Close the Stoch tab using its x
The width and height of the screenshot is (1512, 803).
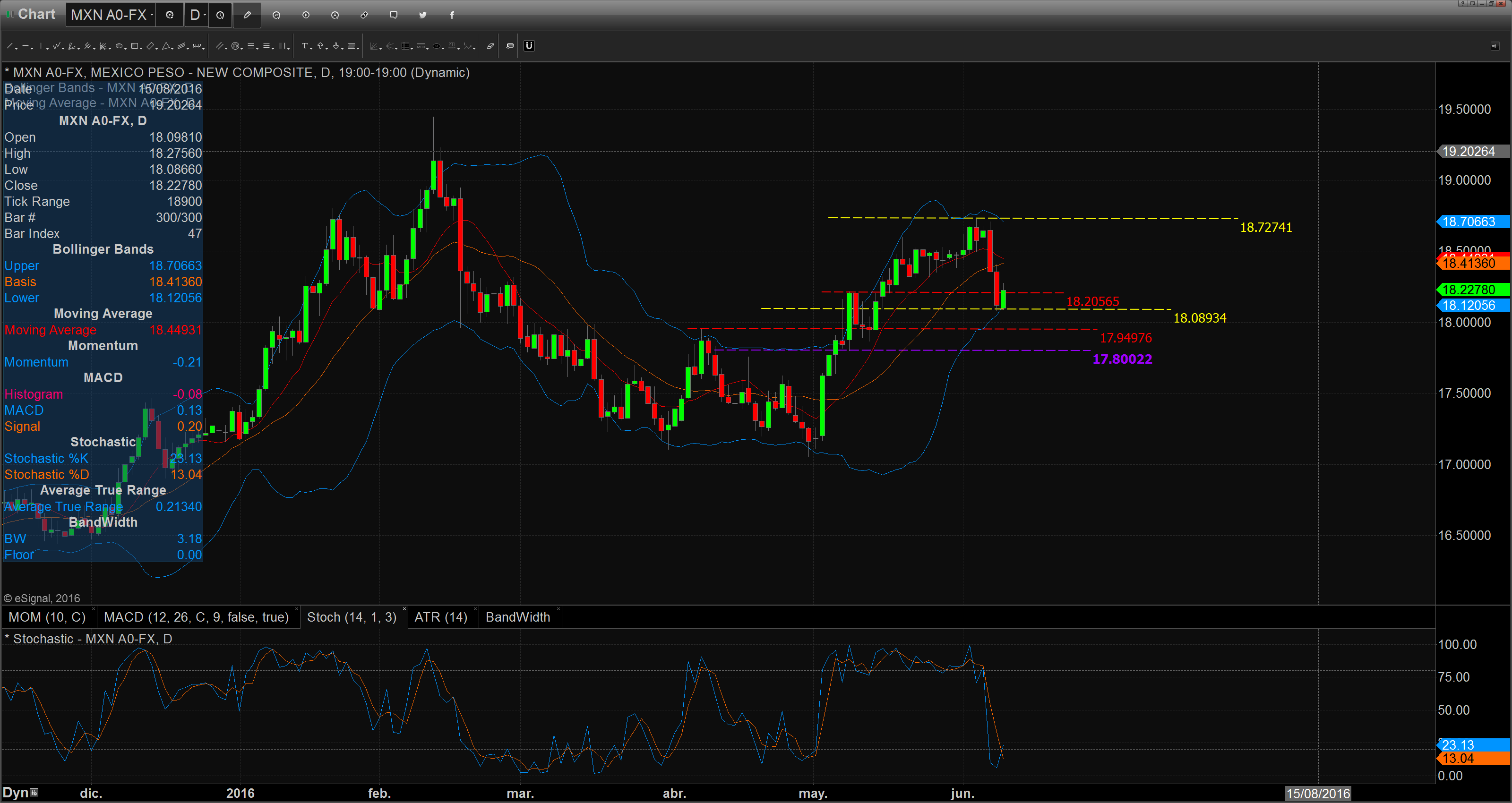pyautogui.click(x=404, y=609)
